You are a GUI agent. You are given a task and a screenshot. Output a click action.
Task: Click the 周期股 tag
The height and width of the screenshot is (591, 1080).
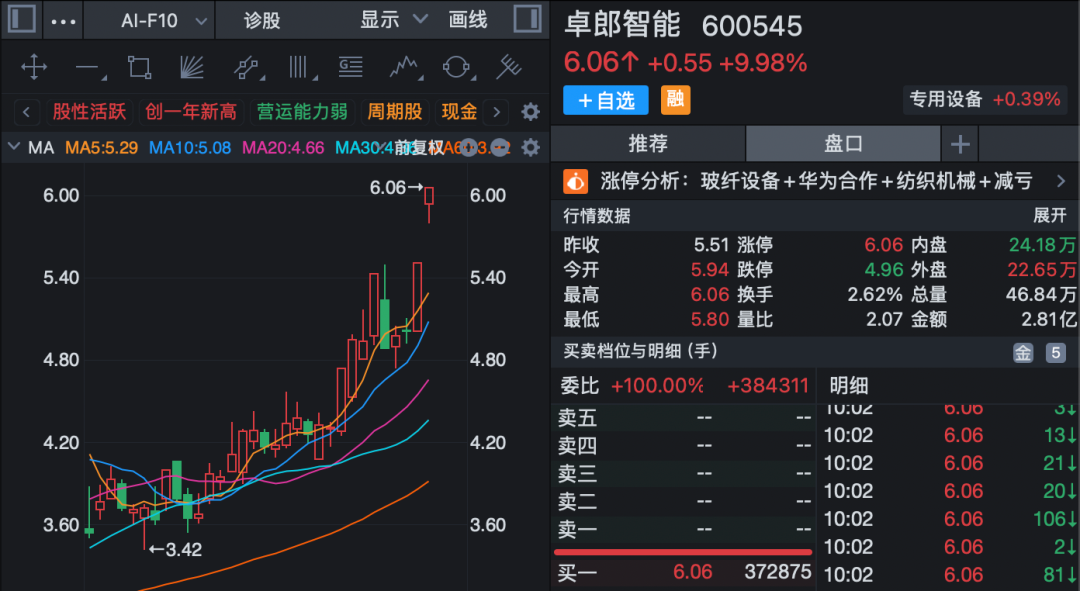coord(395,112)
